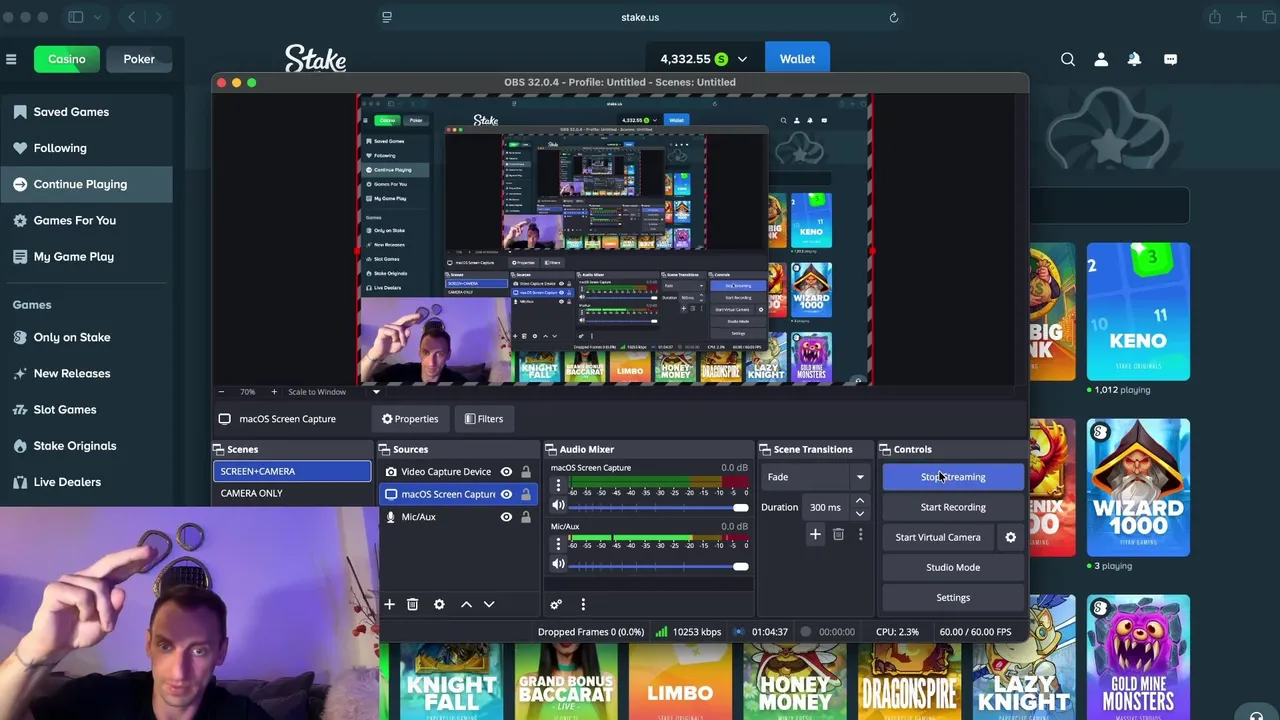This screenshot has width=1280, height=720.
Task: Delete the selected source using the trash icon
Action: pos(412,604)
